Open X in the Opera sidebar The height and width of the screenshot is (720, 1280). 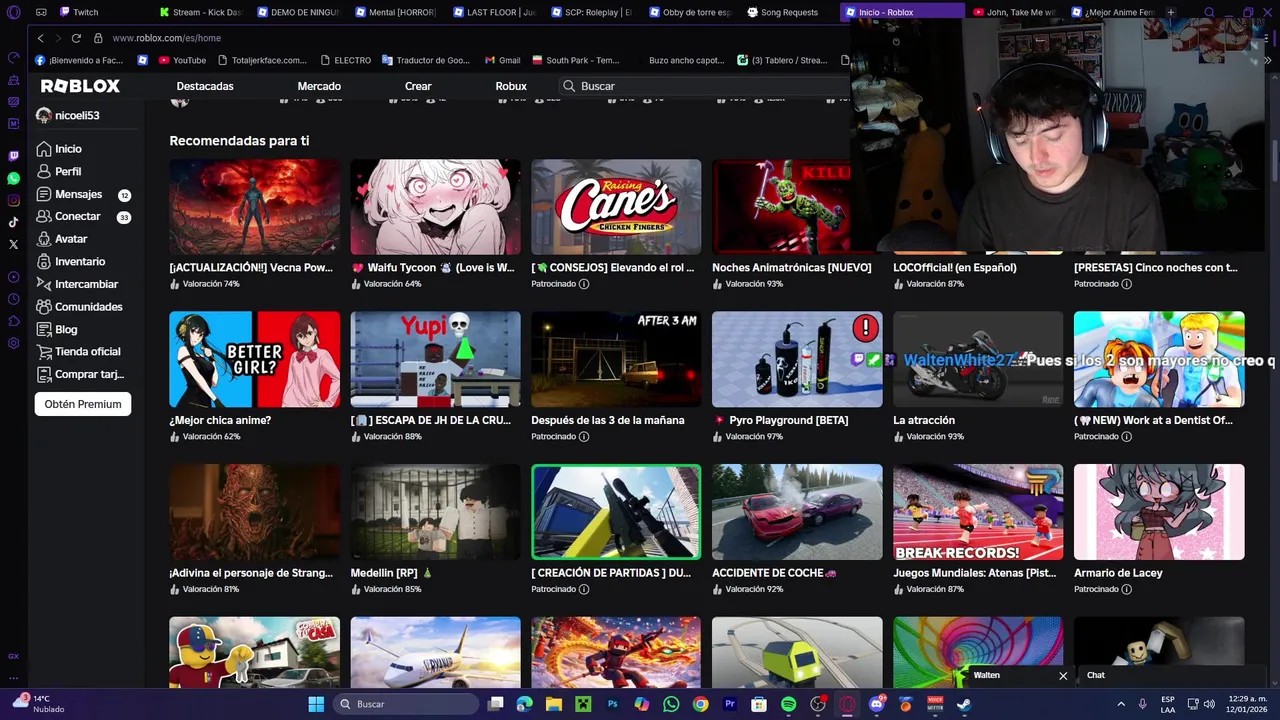click(13, 244)
